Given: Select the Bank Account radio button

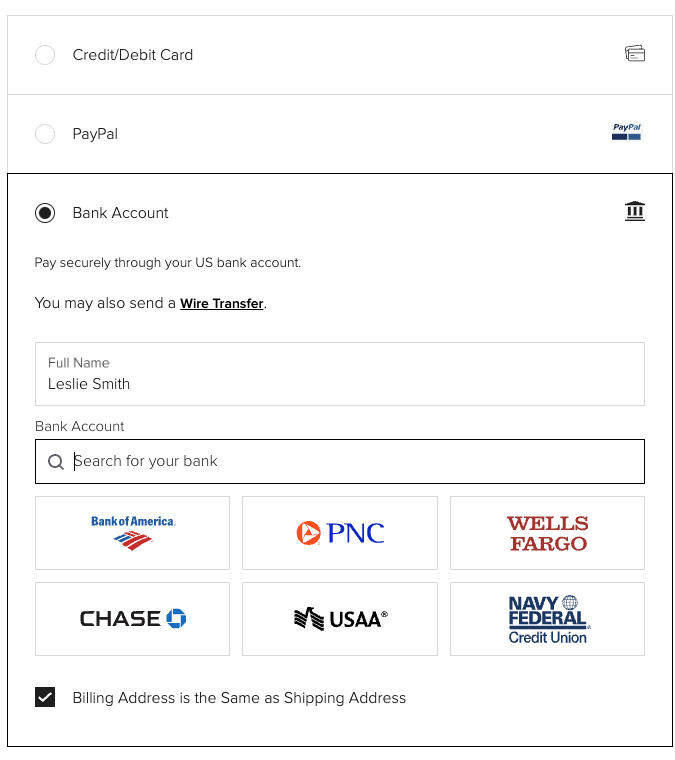Looking at the screenshot, I should click(45, 213).
